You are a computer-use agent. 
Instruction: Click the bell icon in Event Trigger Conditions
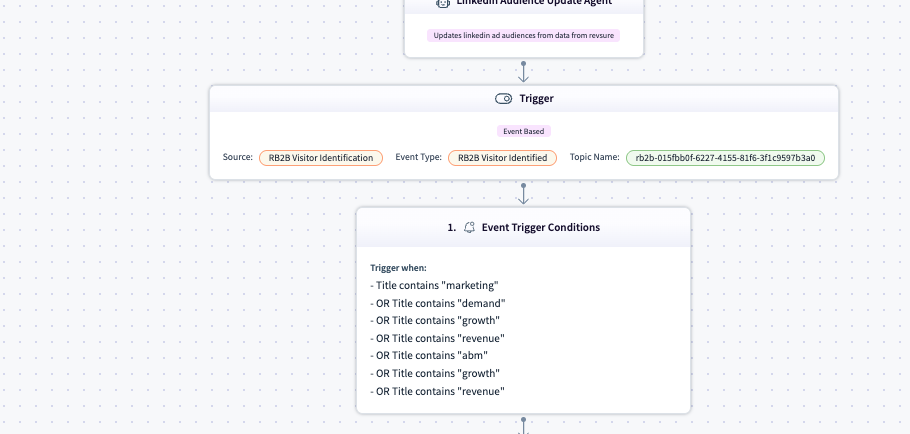470,227
